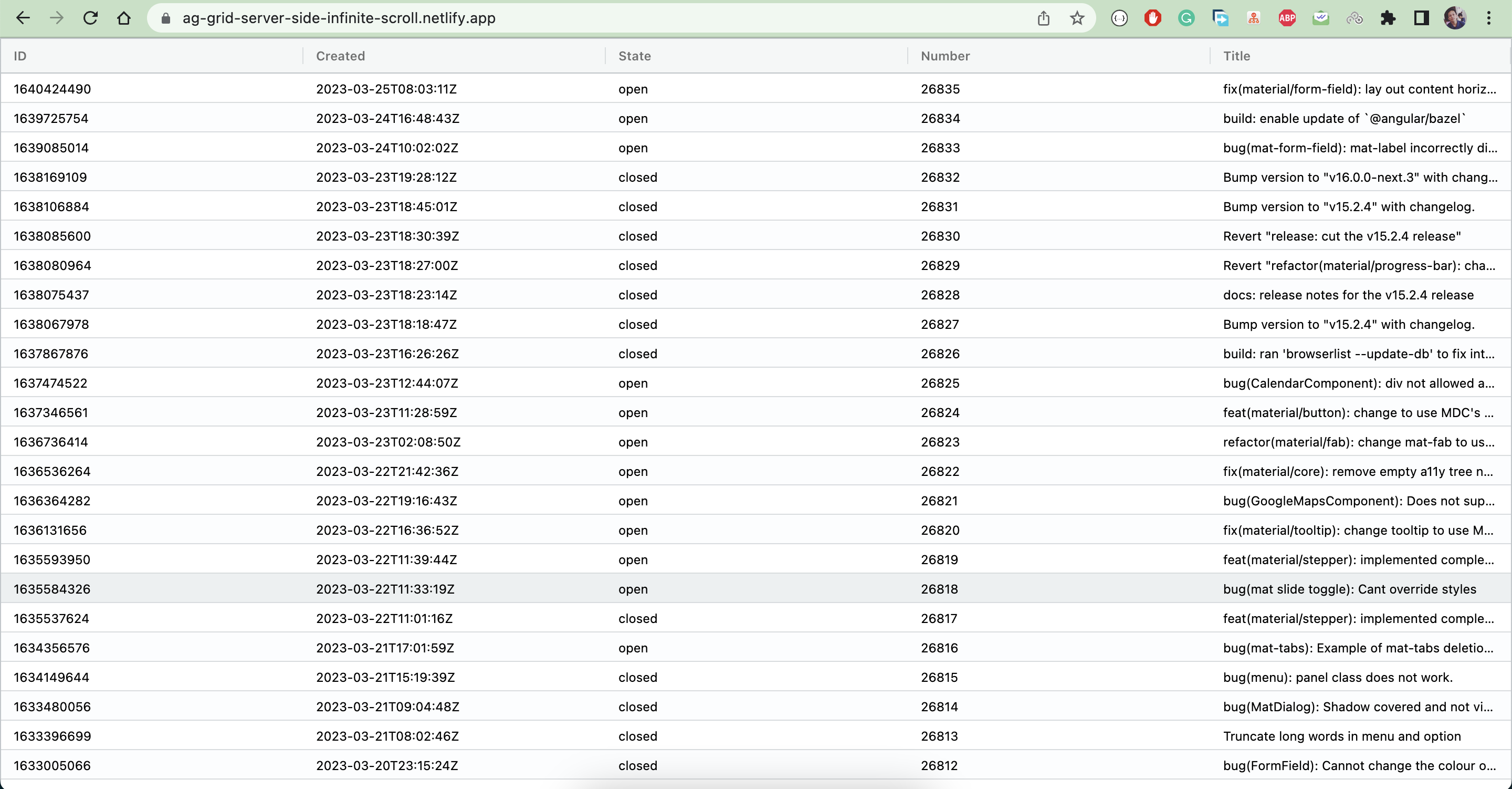Open the Chrome three-dot menu
1512x789 pixels.
(x=1489, y=18)
